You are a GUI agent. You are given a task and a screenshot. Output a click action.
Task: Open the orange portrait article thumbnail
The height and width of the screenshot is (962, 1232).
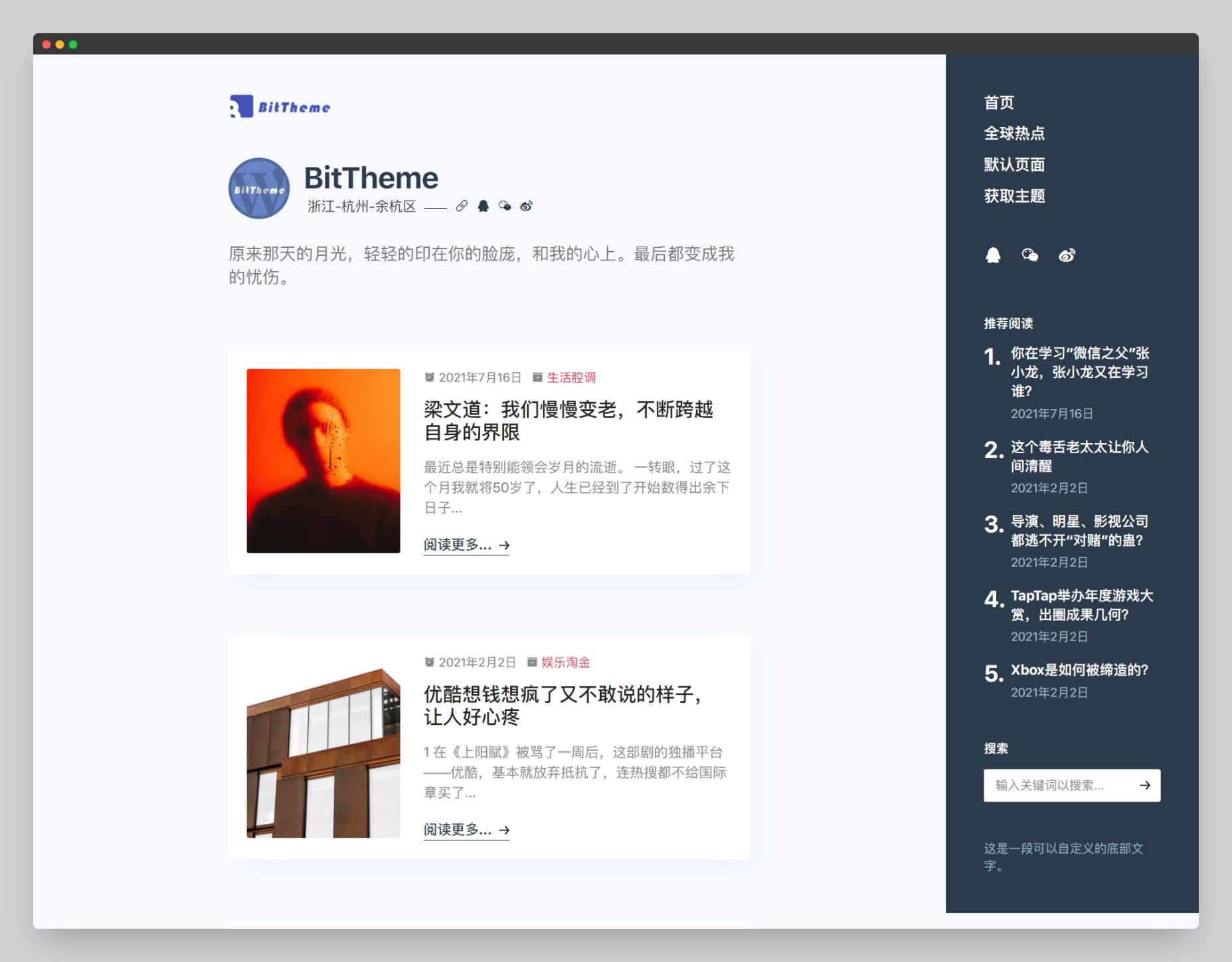click(x=323, y=460)
